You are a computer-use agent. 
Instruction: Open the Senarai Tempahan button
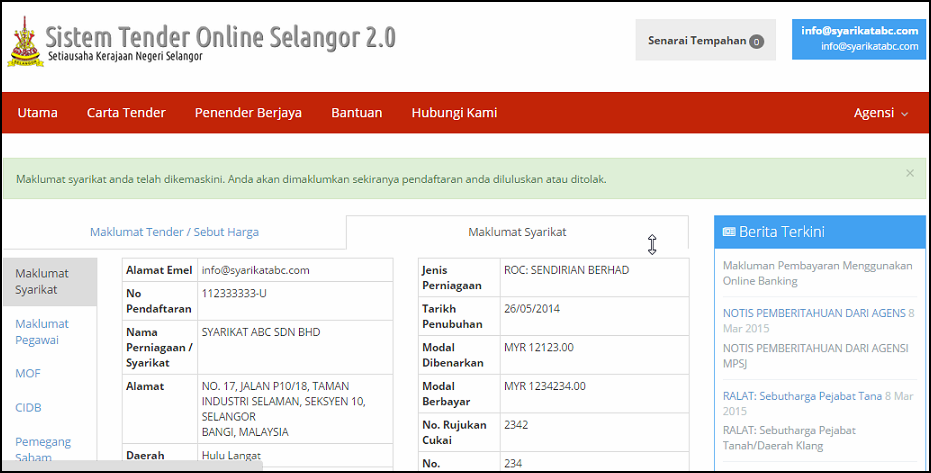697,41
